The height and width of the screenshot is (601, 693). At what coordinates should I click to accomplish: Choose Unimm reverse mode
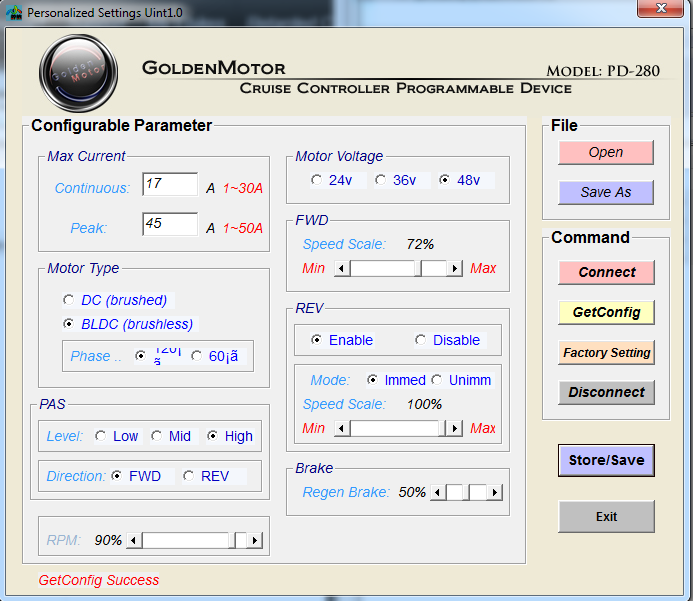click(437, 380)
